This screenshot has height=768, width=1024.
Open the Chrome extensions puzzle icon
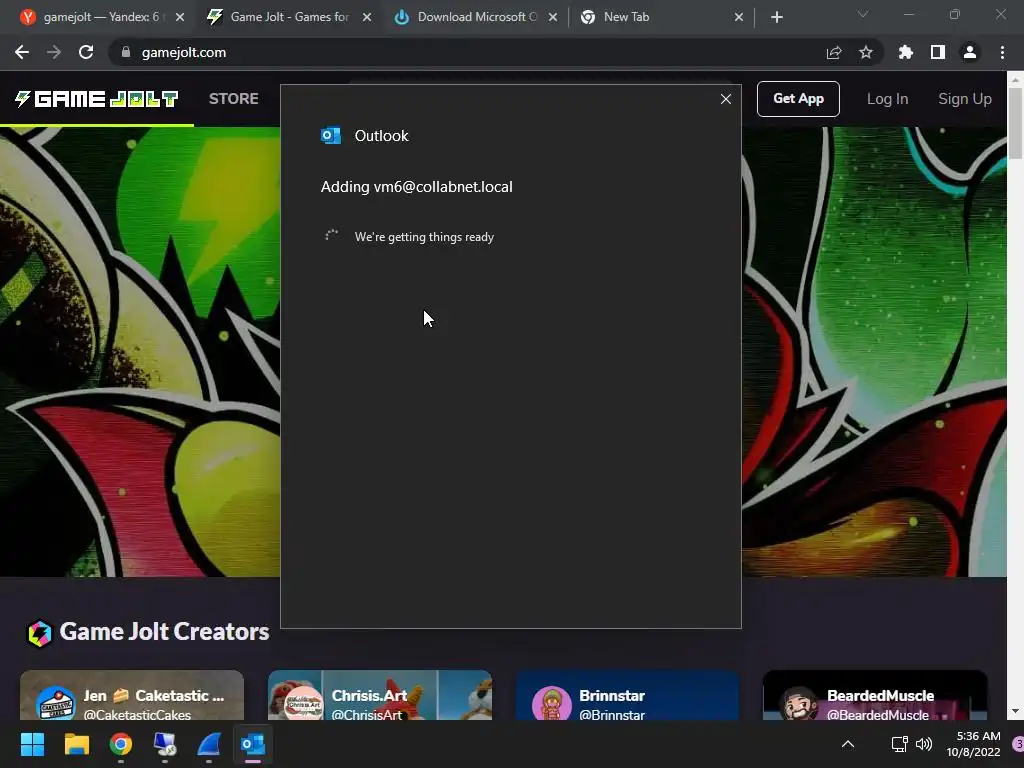coord(906,52)
